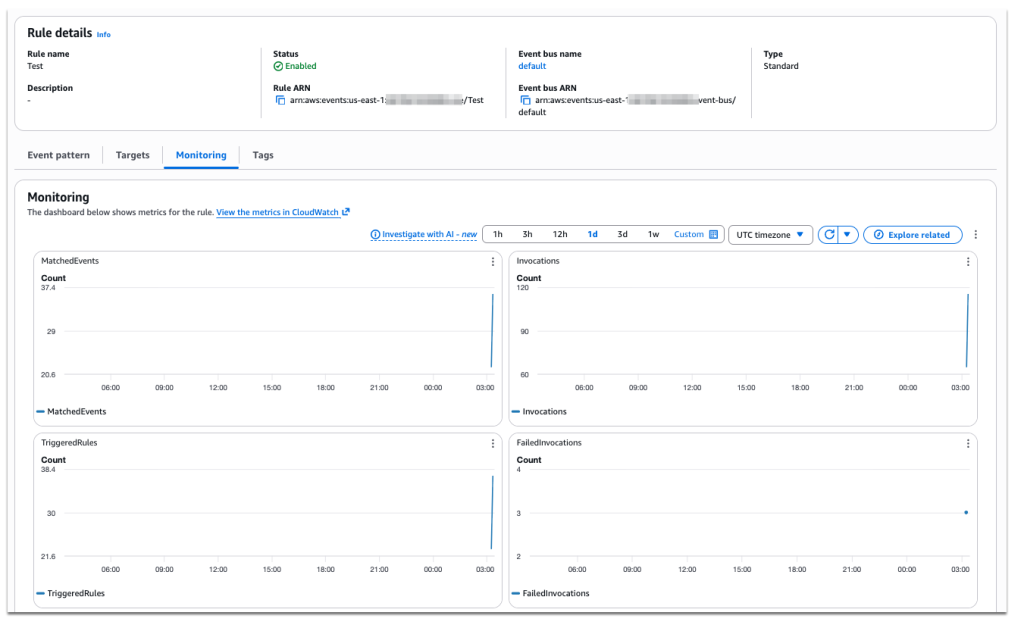Click the refresh dashboard icon
1024x625 pixels.
point(828,235)
